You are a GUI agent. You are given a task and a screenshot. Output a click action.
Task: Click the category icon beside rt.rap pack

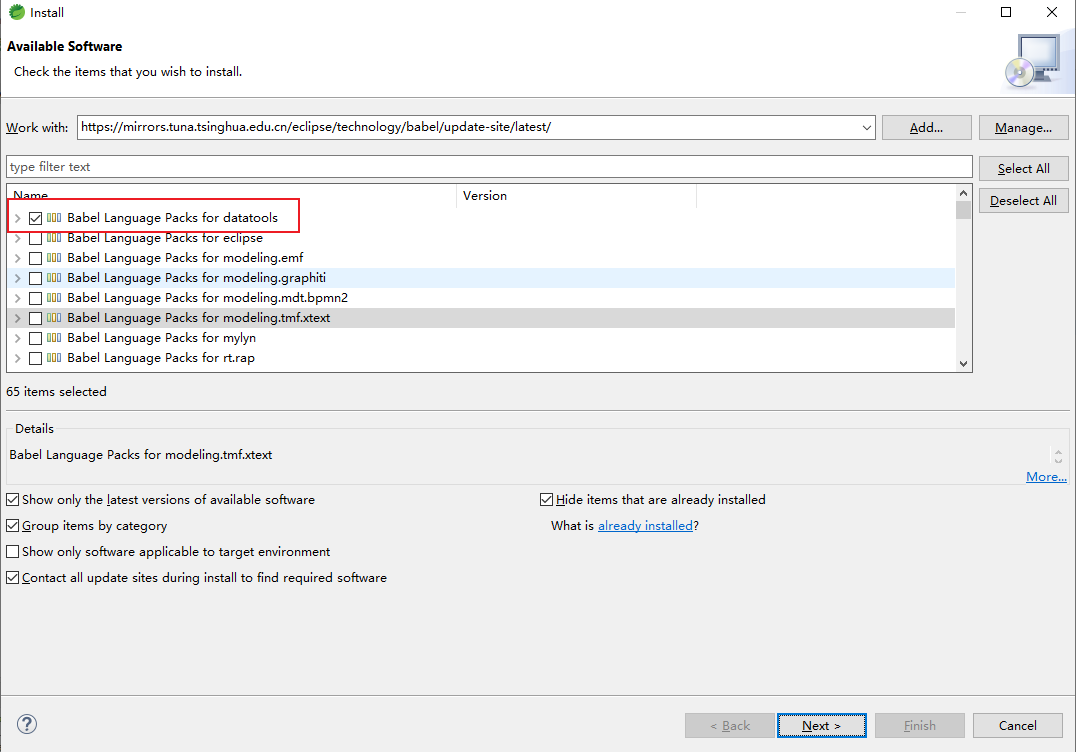[54, 357]
